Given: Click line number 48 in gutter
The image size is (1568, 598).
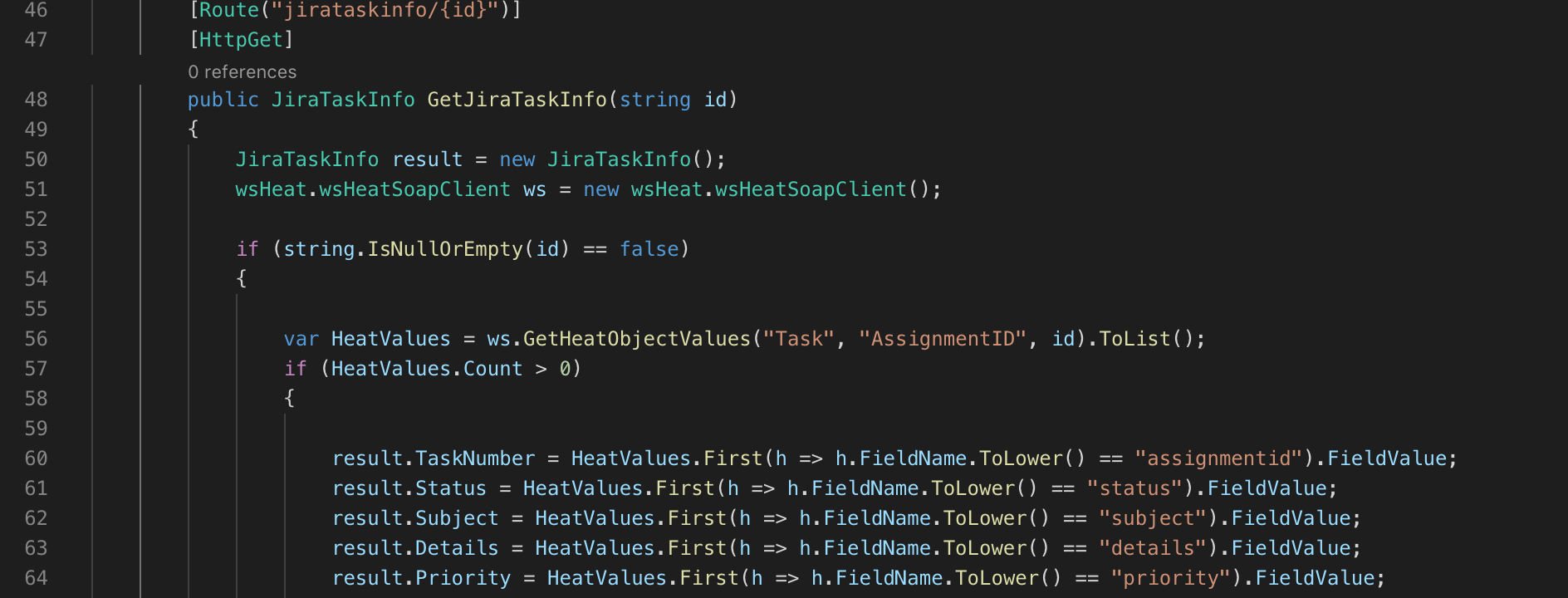Looking at the screenshot, I should pos(36,100).
